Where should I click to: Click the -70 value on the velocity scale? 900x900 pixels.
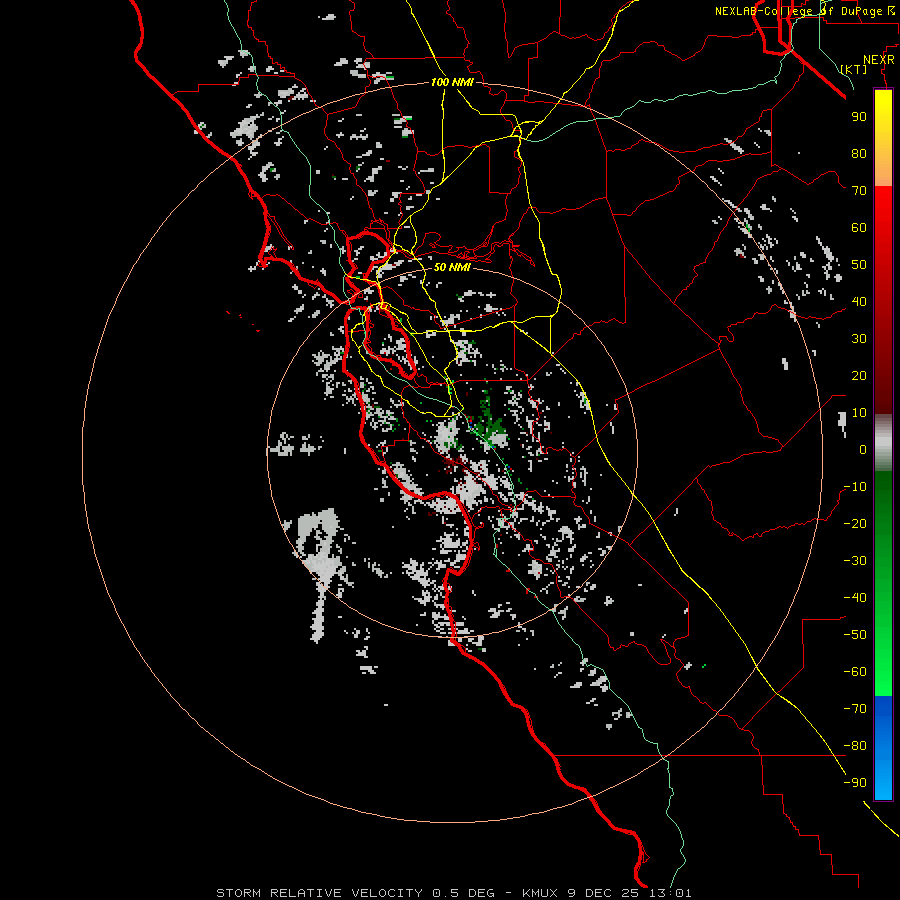point(855,709)
